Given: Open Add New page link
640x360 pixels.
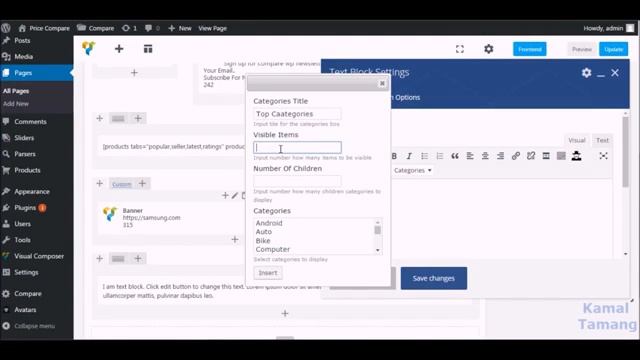Looking at the screenshot, I should (x=16, y=104).
